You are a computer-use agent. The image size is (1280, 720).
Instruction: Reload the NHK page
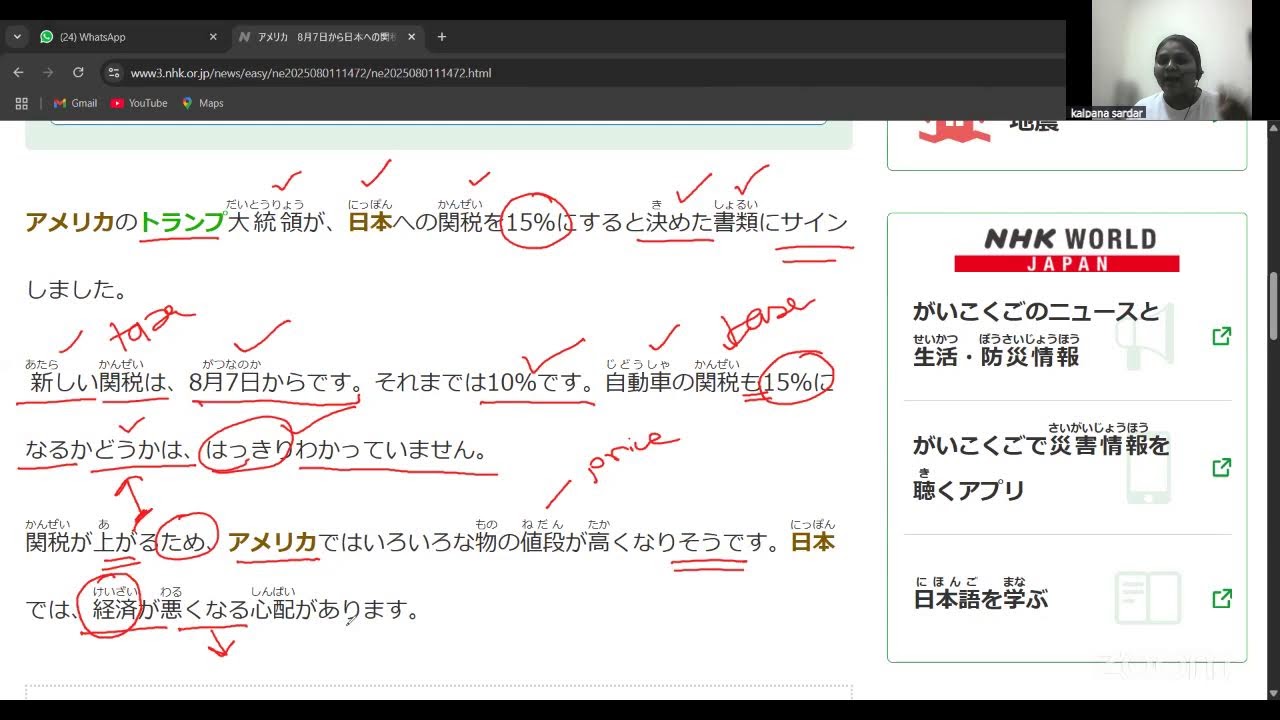click(78, 73)
